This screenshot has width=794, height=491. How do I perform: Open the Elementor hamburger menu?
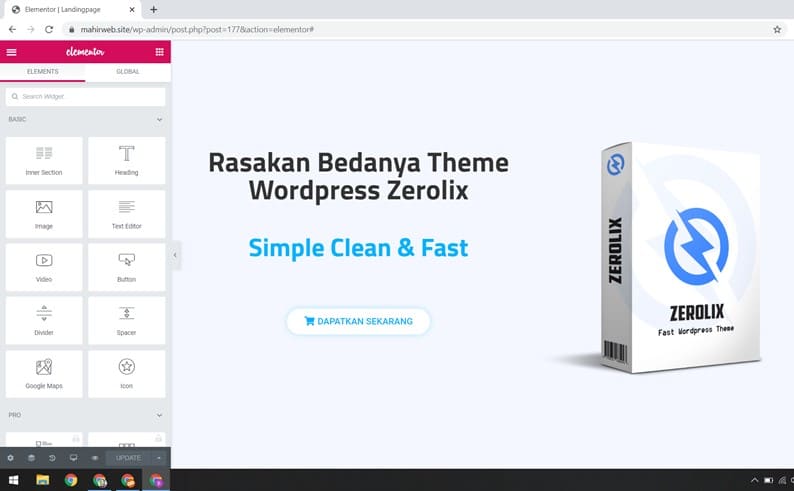(12, 52)
